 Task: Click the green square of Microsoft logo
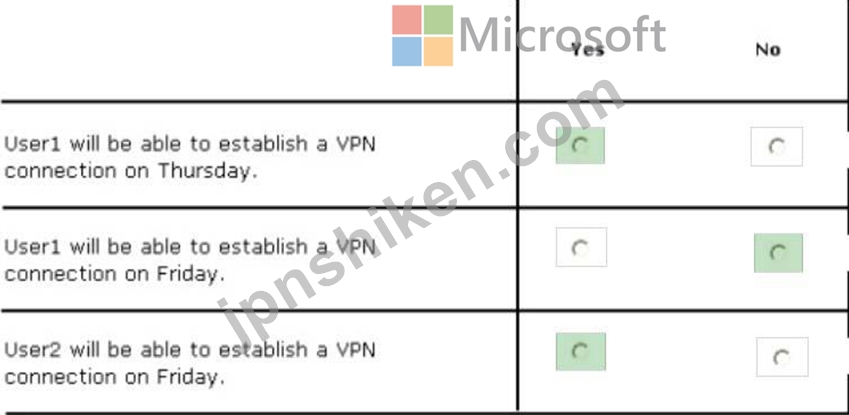(x=438, y=20)
